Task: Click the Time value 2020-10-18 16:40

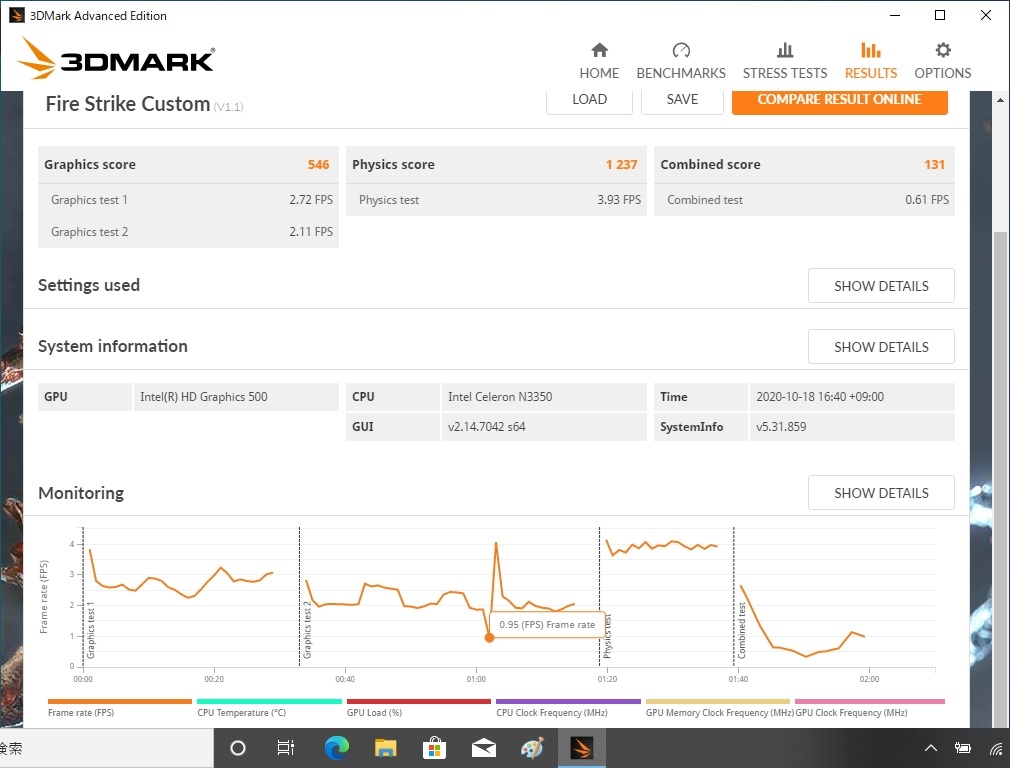Action: pyautogui.click(x=819, y=397)
